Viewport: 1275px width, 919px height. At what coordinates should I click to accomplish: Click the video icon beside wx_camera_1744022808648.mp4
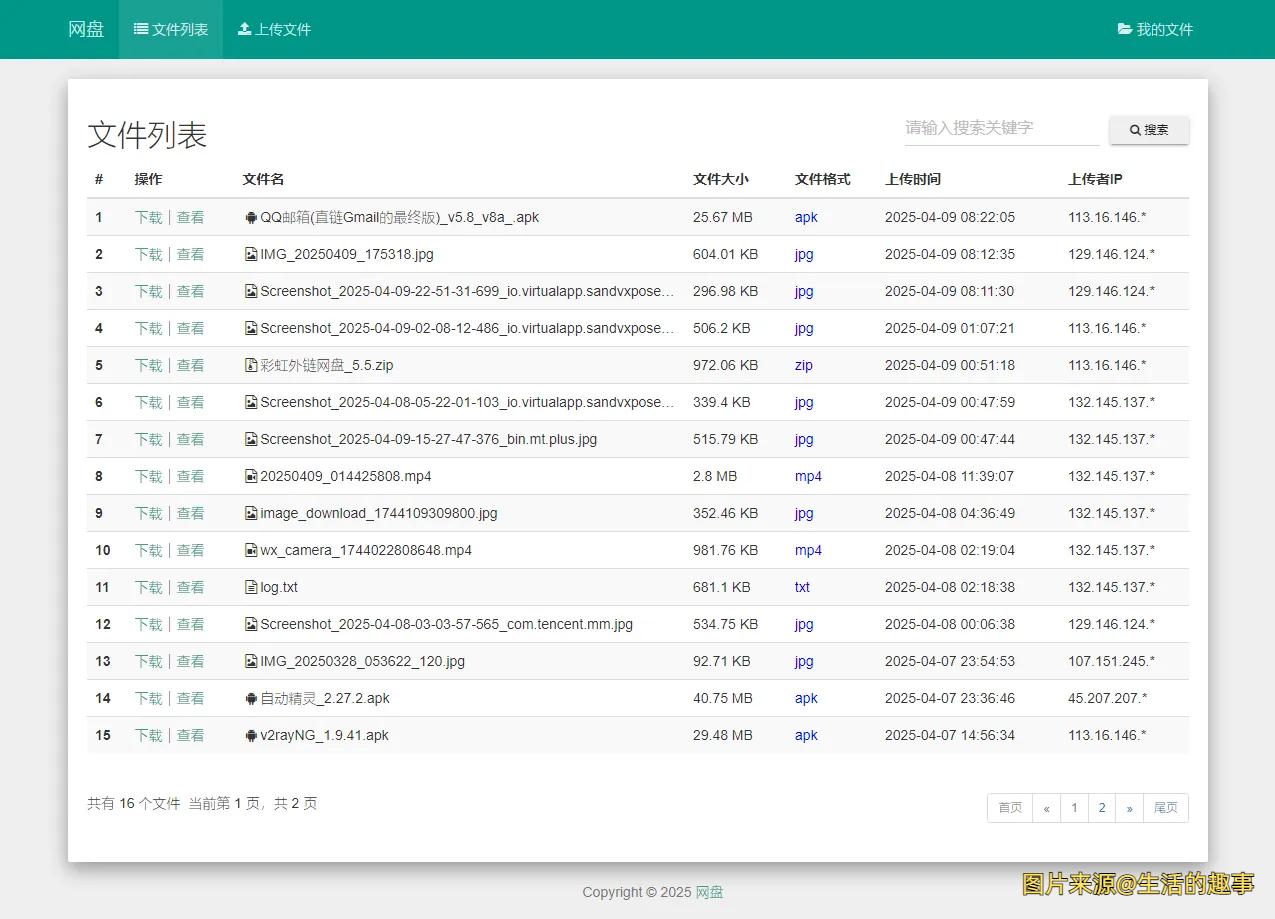click(x=251, y=550)
